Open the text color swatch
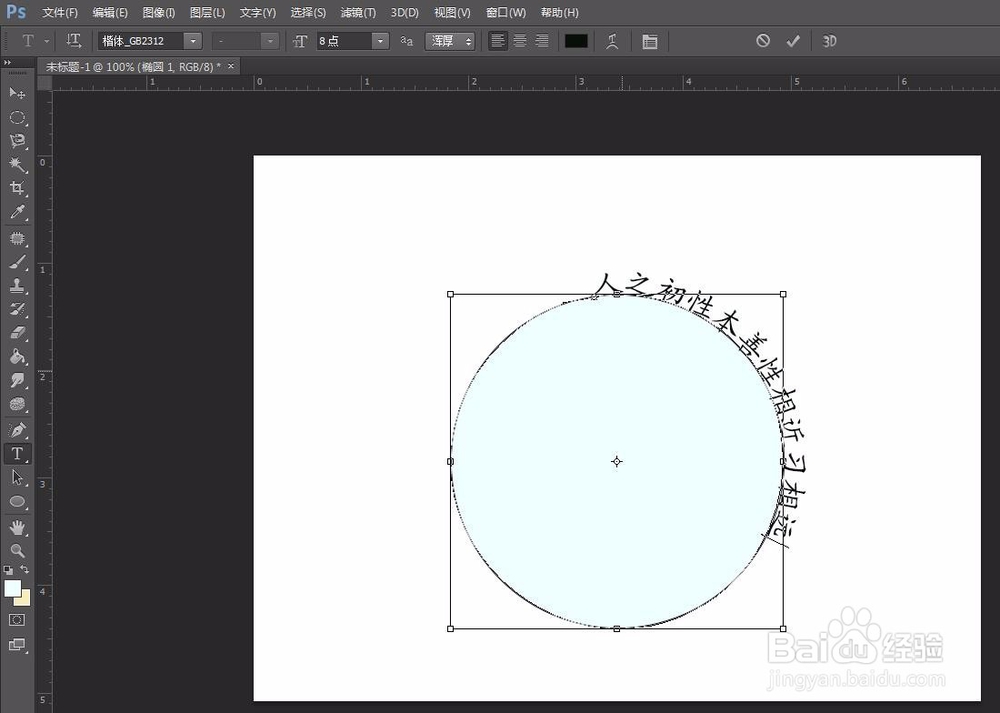This screenshot has width=1000, height=713. click(576, 41)
